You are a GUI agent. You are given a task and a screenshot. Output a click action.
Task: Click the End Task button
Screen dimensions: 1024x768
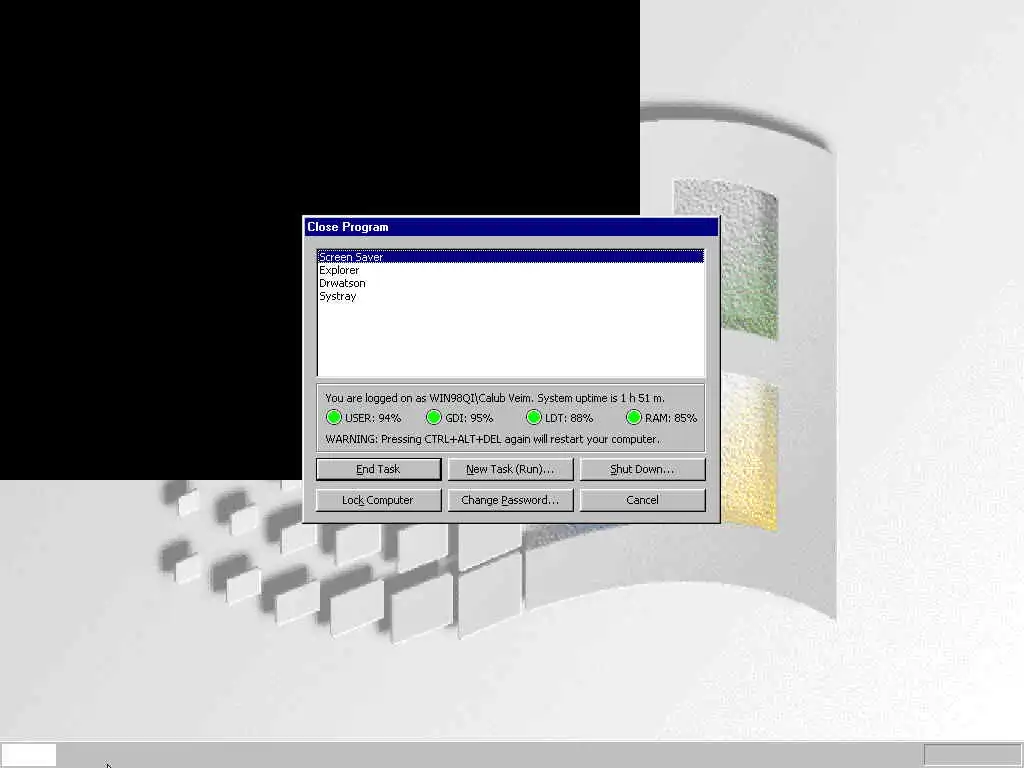pos(379,469)
